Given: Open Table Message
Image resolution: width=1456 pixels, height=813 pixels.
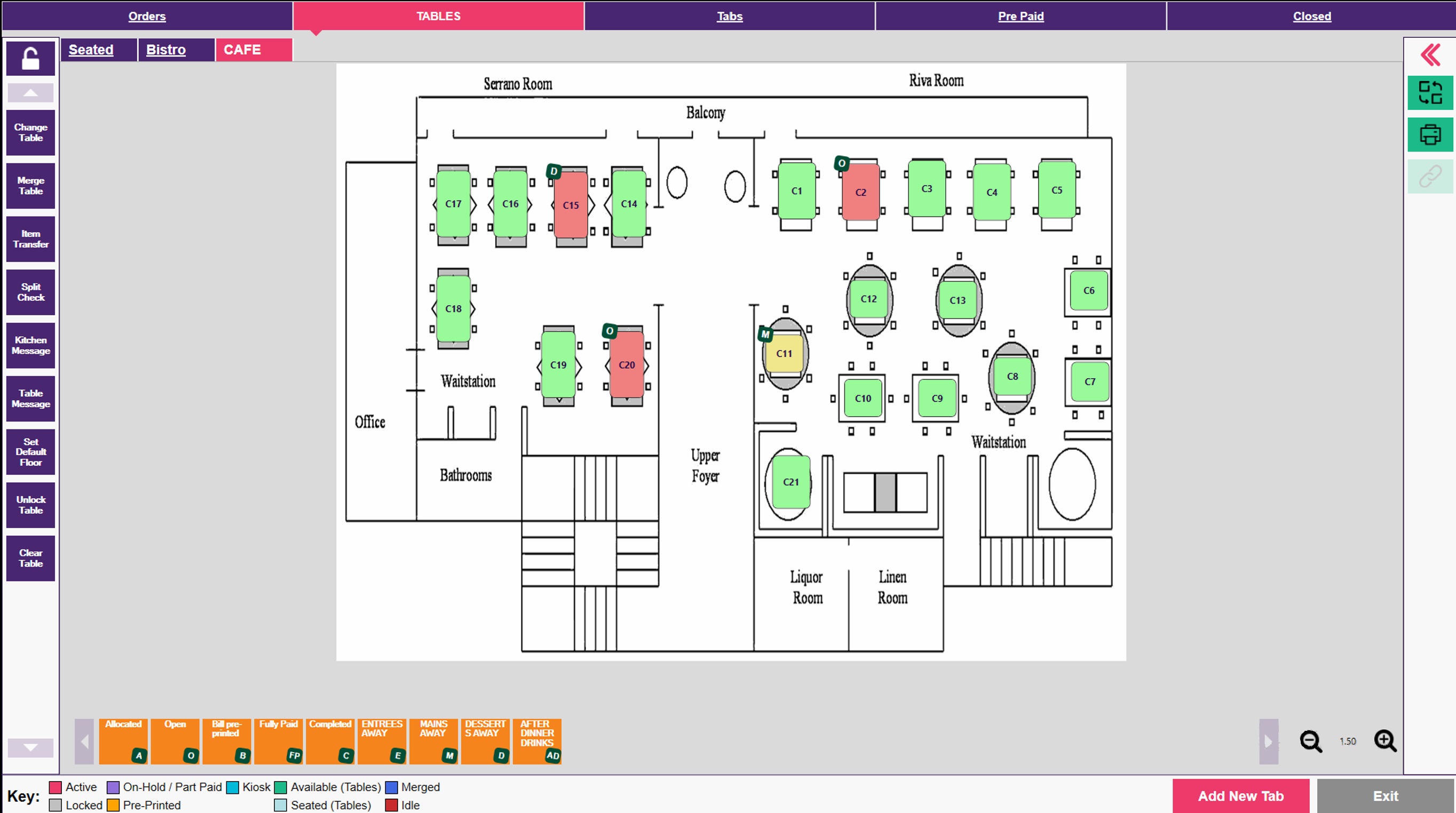Looking at the screenshot, I should 30,398.
